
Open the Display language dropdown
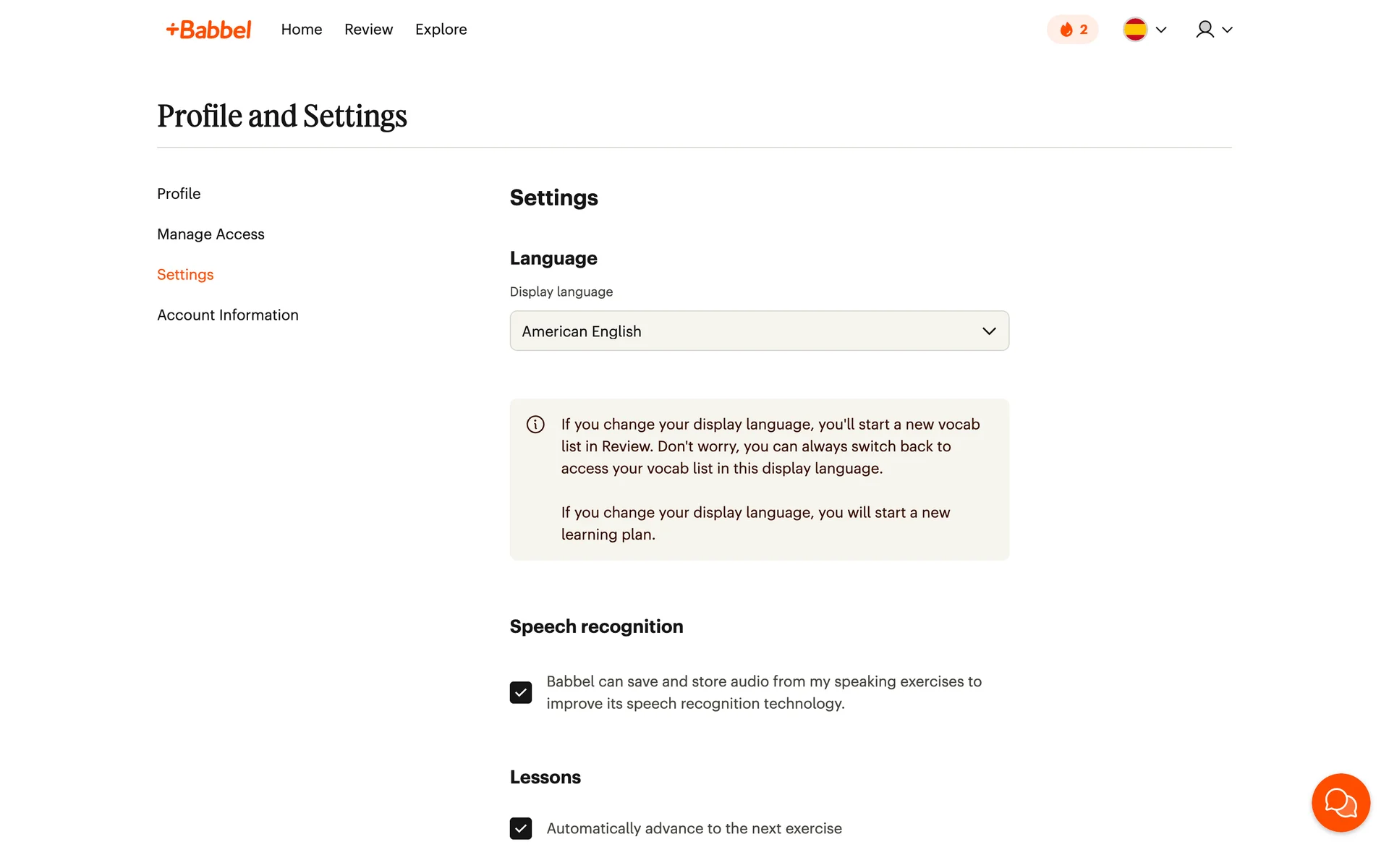758,331
